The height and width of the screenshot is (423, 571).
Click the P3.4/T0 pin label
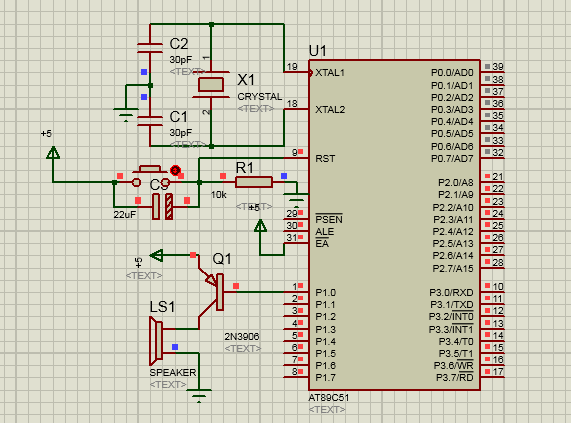coord(456,341)
